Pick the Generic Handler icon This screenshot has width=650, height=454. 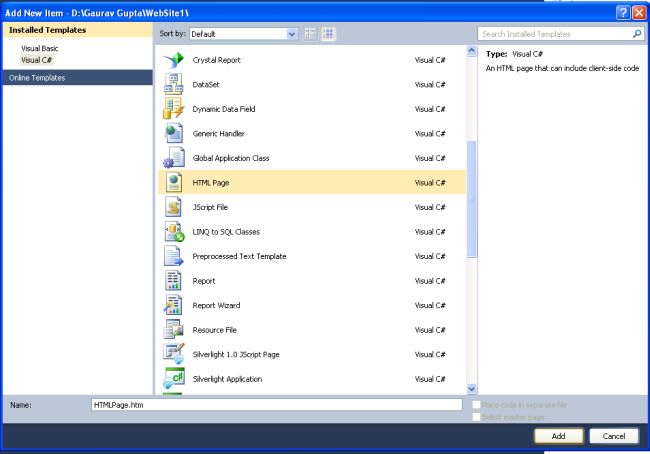[174, 133]
